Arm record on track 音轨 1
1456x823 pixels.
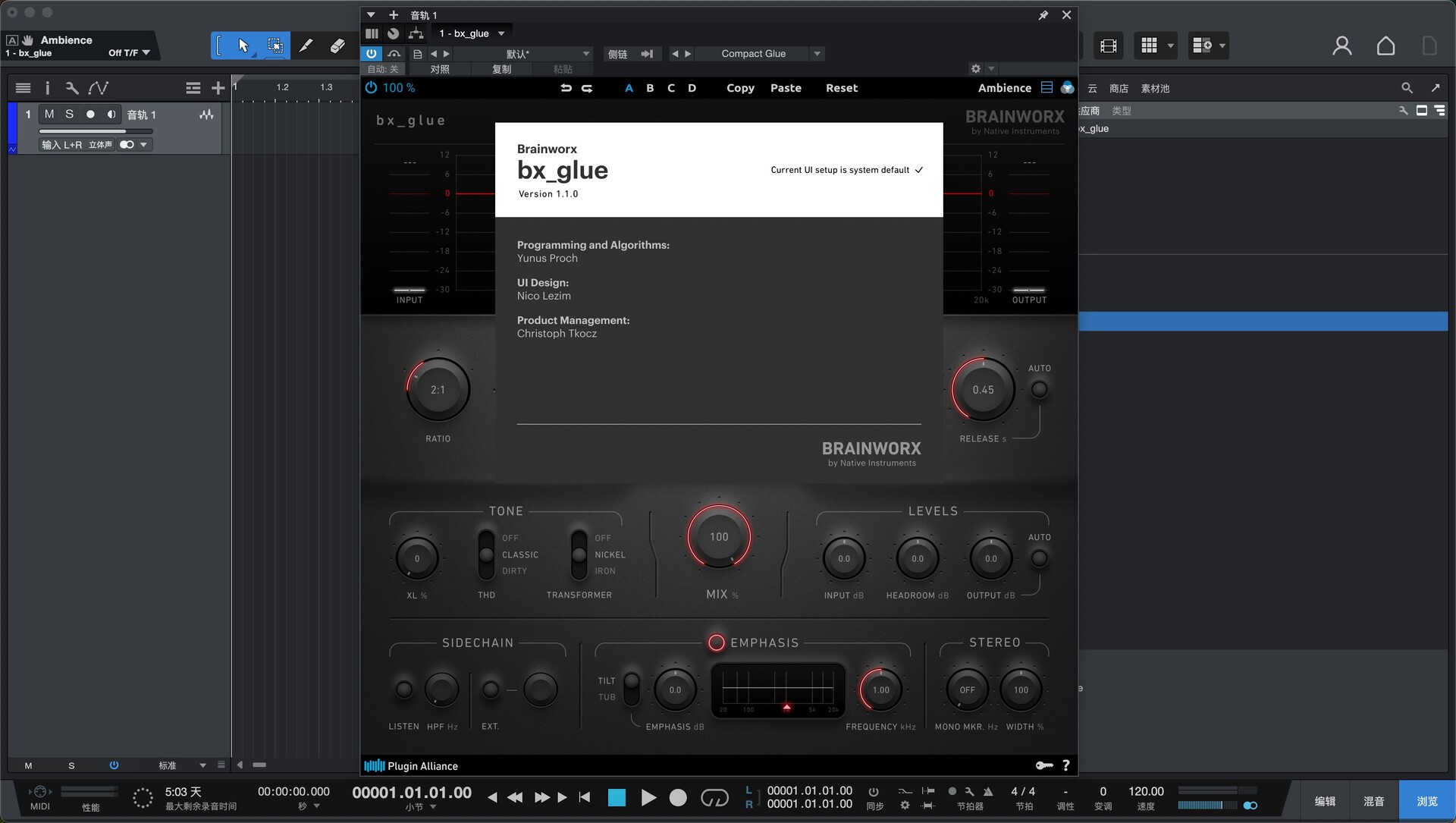click(90, 114)
